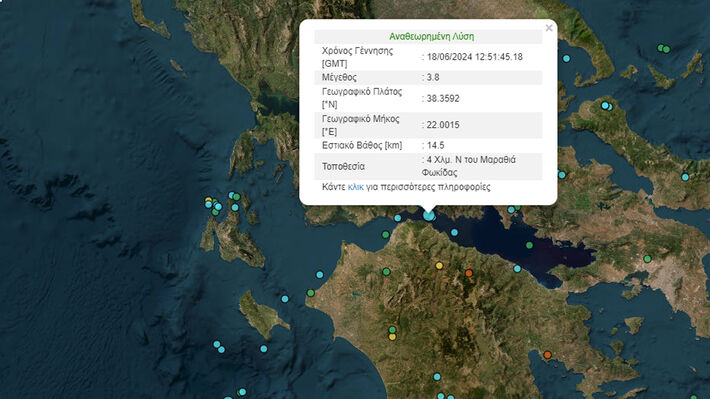710x399 pixels.
Task: Click the yellow marker beside the orange Peloponnese marker
Action: [439, 266]
